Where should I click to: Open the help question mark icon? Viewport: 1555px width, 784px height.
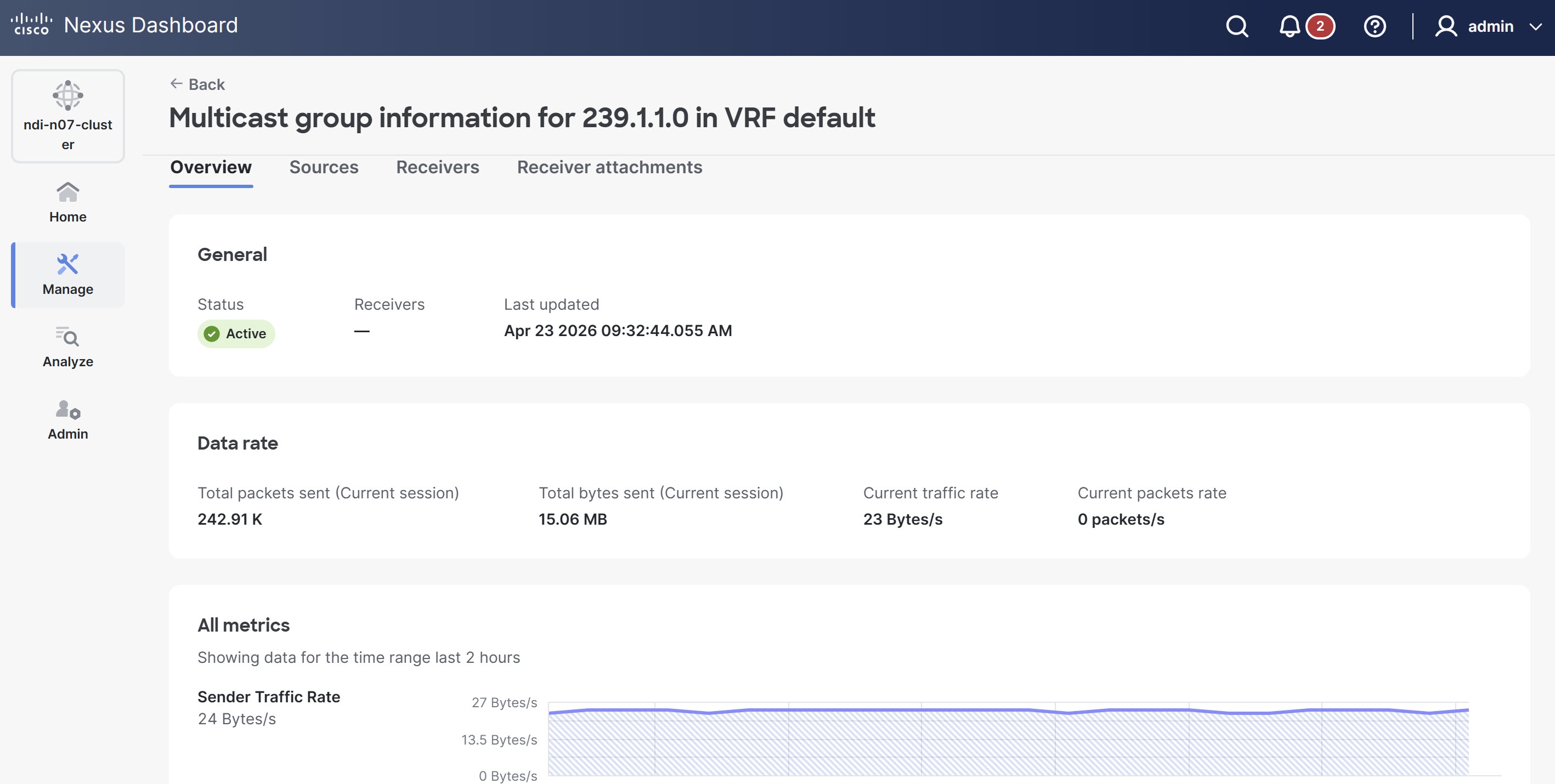point(1375,26)
